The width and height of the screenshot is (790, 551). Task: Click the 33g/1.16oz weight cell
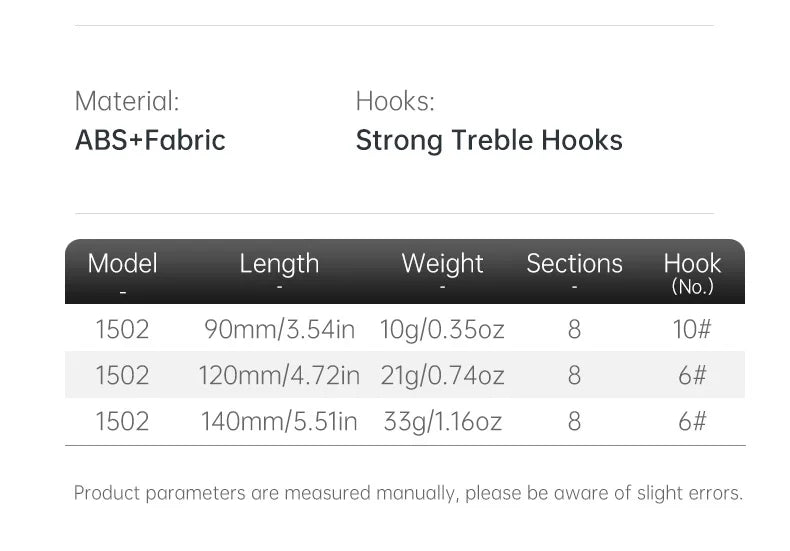tap(442, 421)
